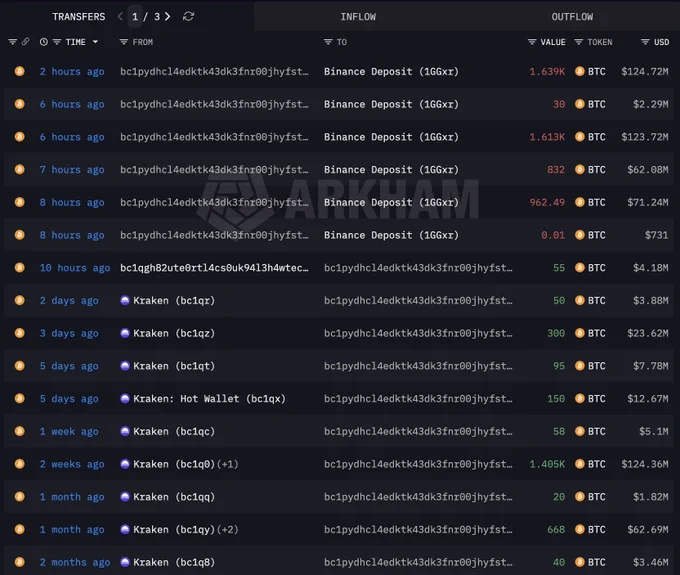Open the TOKEN column filter
680x575 pixels.
click(x=579, y=42)
